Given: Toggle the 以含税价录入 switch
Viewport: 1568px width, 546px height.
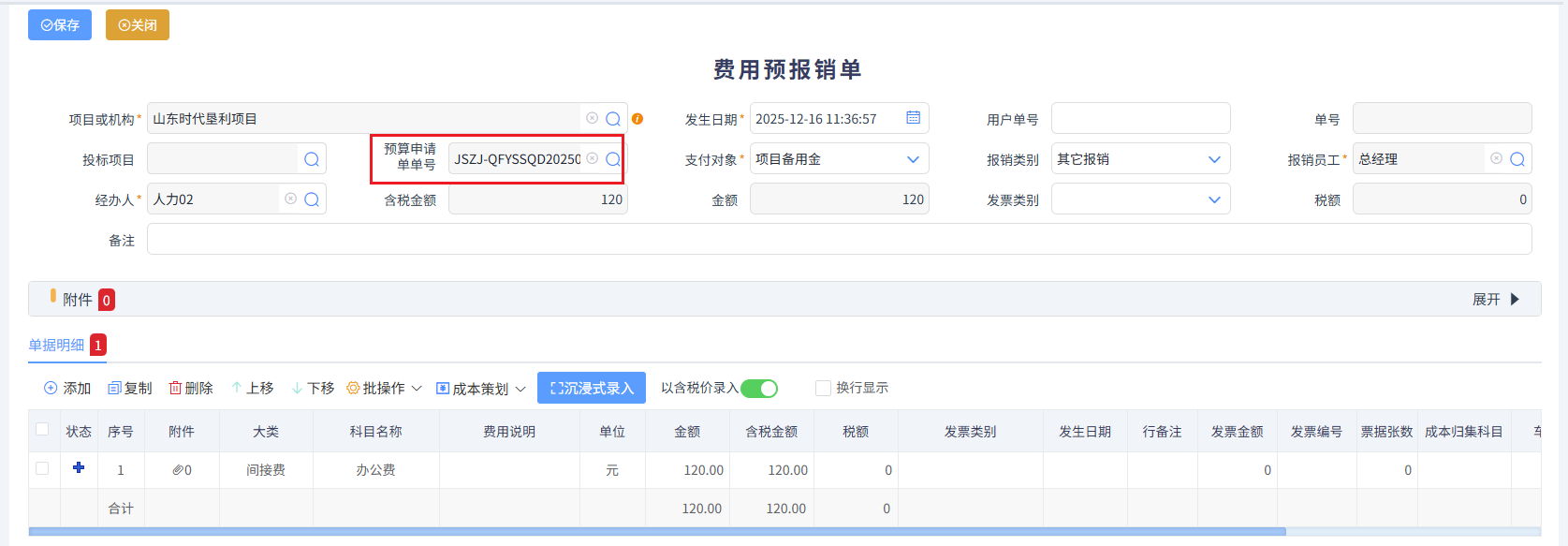Looking at the screenshot, I should [759, 389].
